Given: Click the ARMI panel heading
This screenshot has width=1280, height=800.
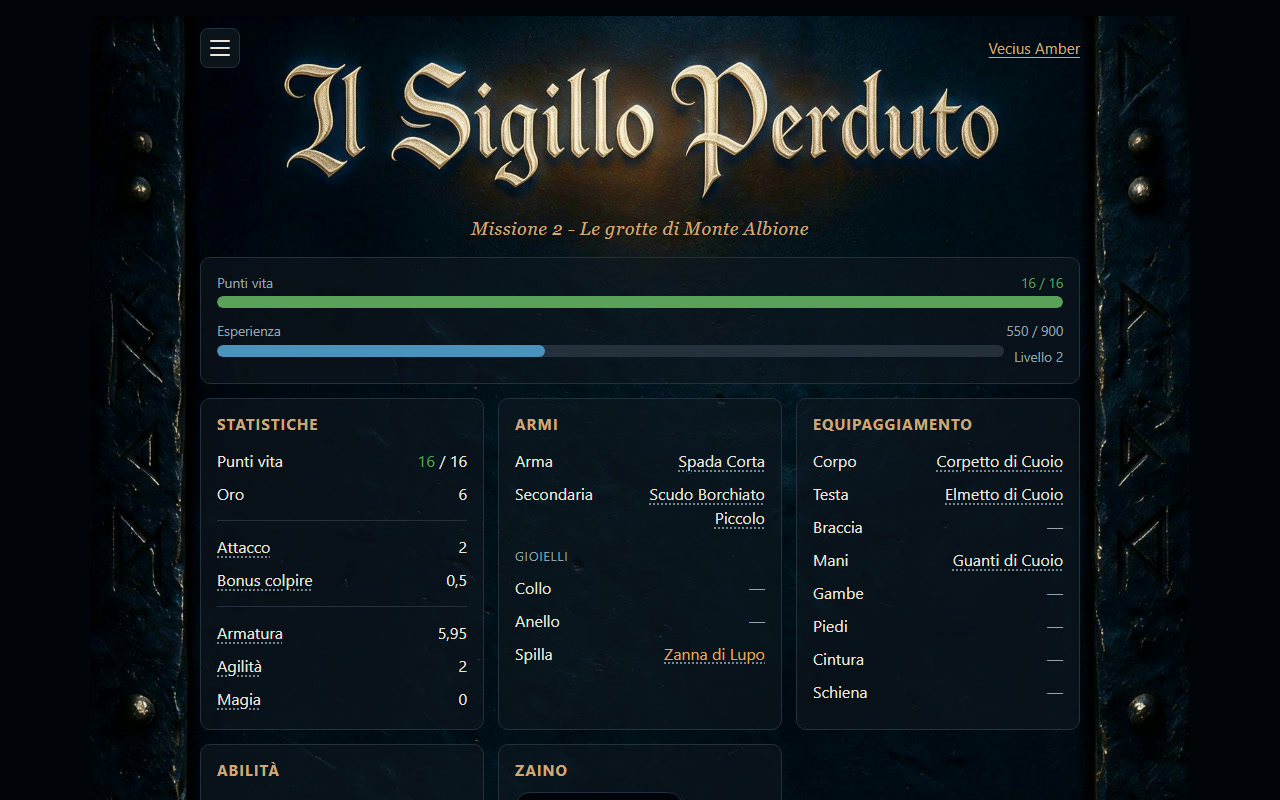Looking at the screenshot, I should (536, 425).
